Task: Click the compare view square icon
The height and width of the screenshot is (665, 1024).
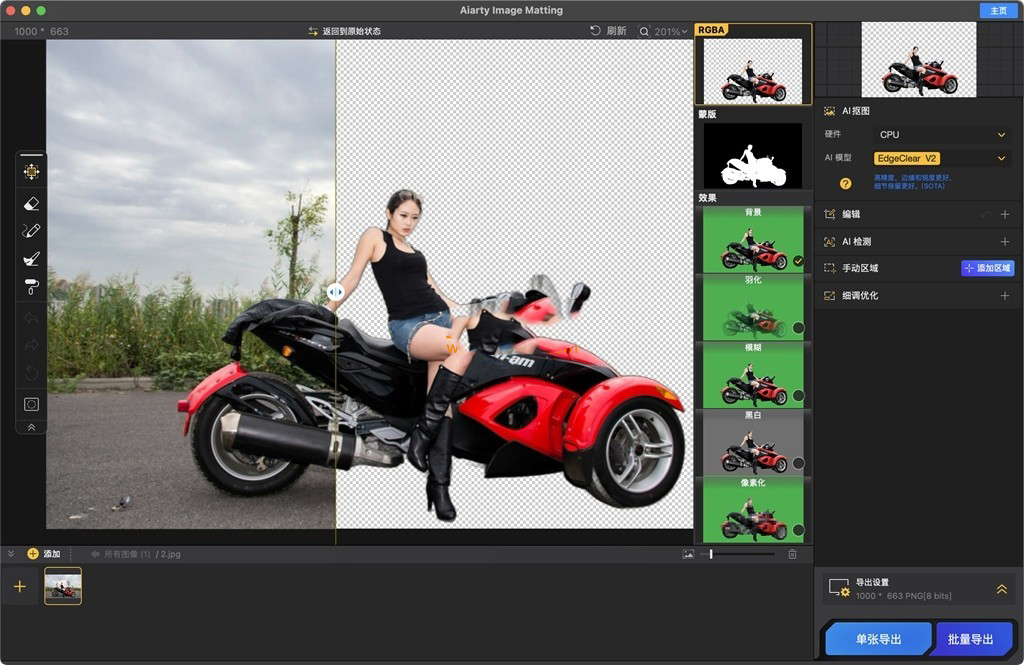Action: point(31,404)
